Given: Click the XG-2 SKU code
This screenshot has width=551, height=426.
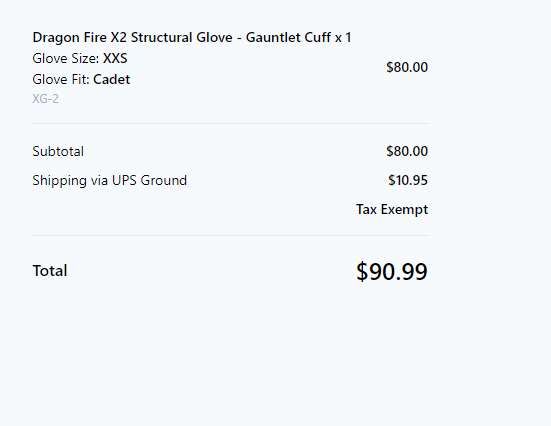Looking at the screenshot, I should pyautogui.click(x=45, y=99).
